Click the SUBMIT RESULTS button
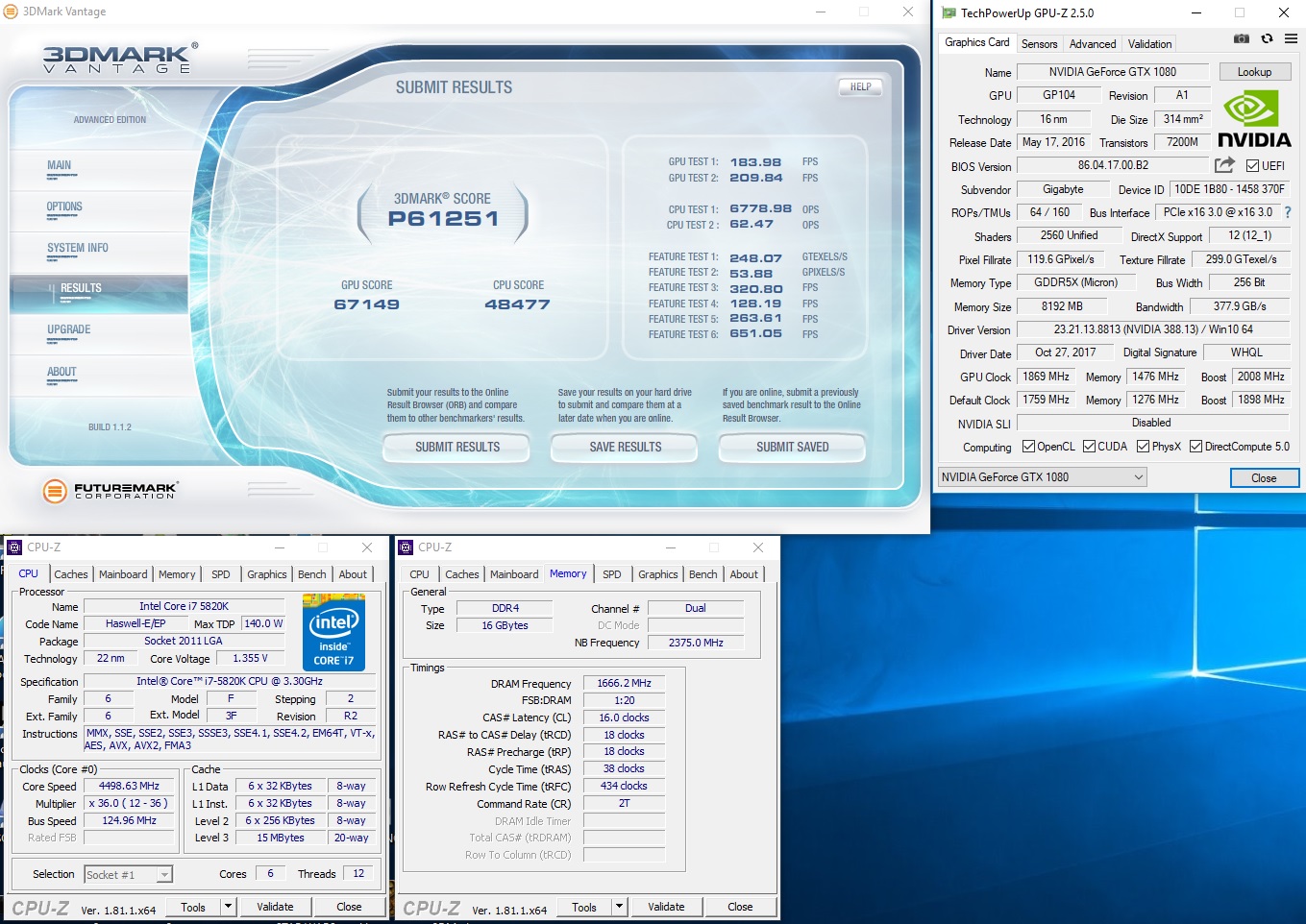Image resolution: width=1306 pixels, height=924 pixels. tap(456, 447)
